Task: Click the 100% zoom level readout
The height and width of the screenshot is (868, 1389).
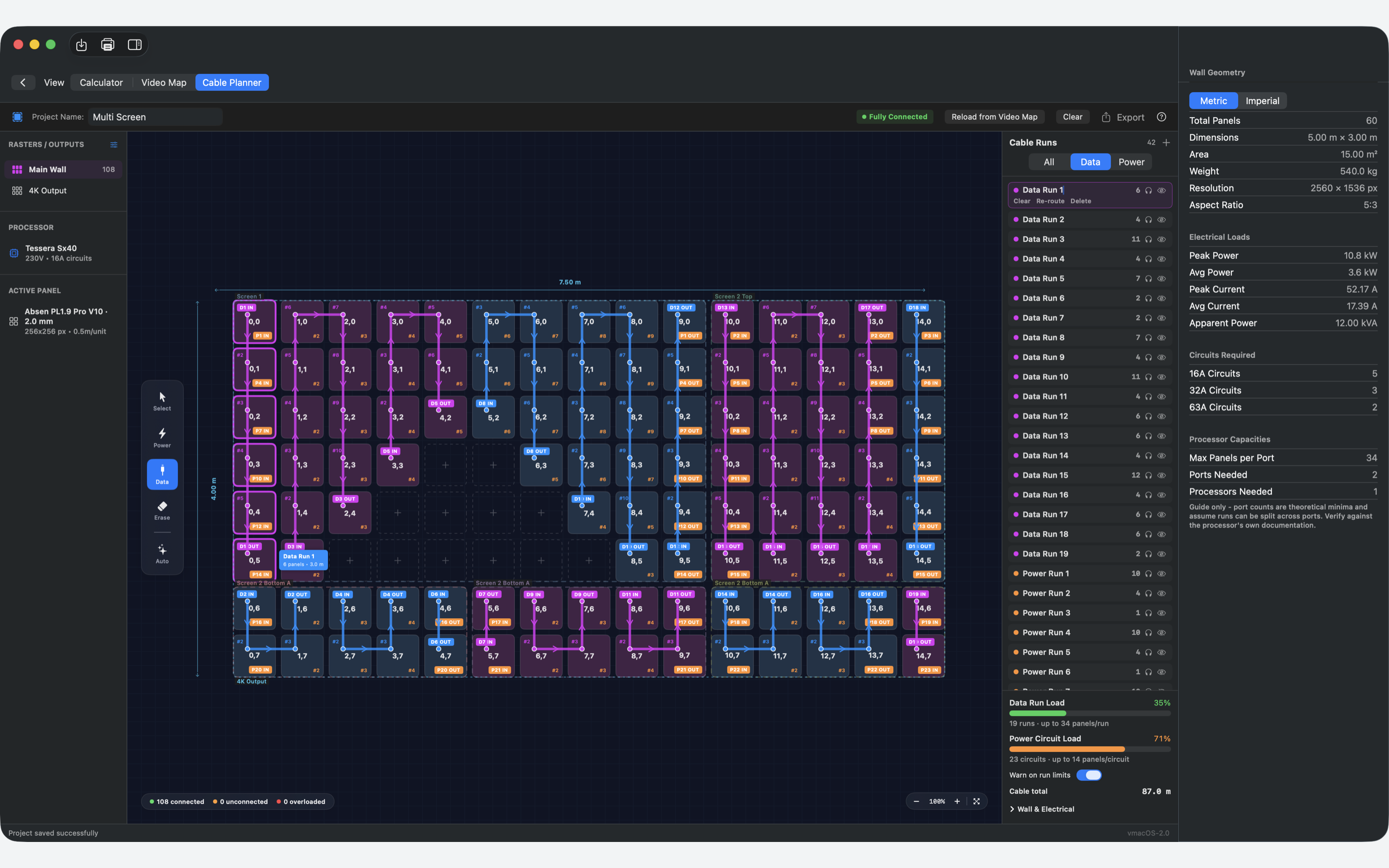Action: point(937,801)
